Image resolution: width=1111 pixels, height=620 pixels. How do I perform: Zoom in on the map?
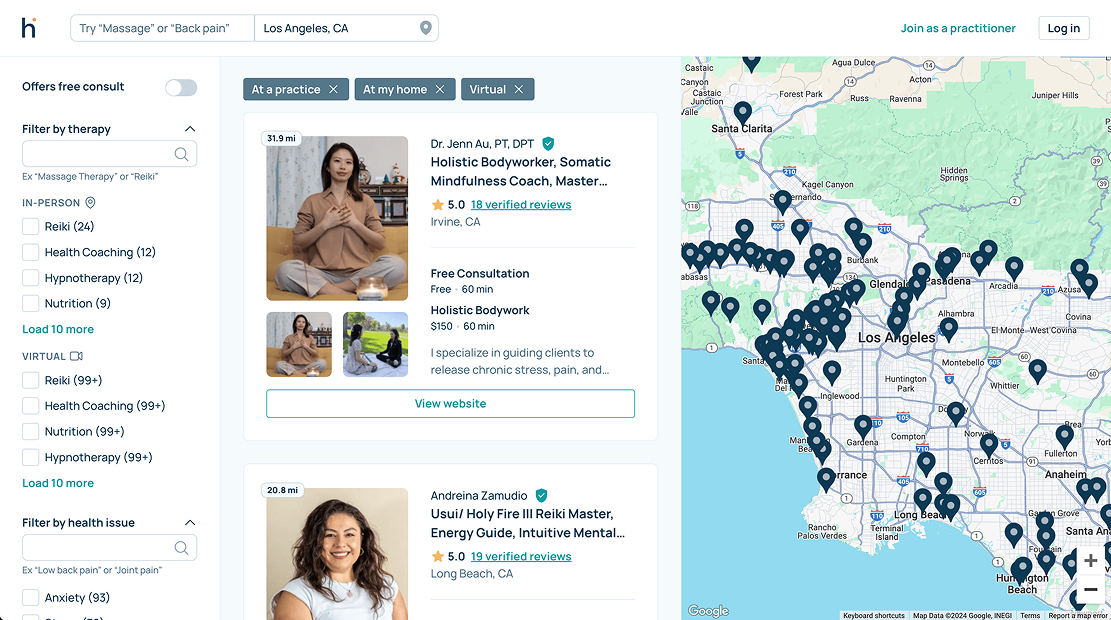1090,561
